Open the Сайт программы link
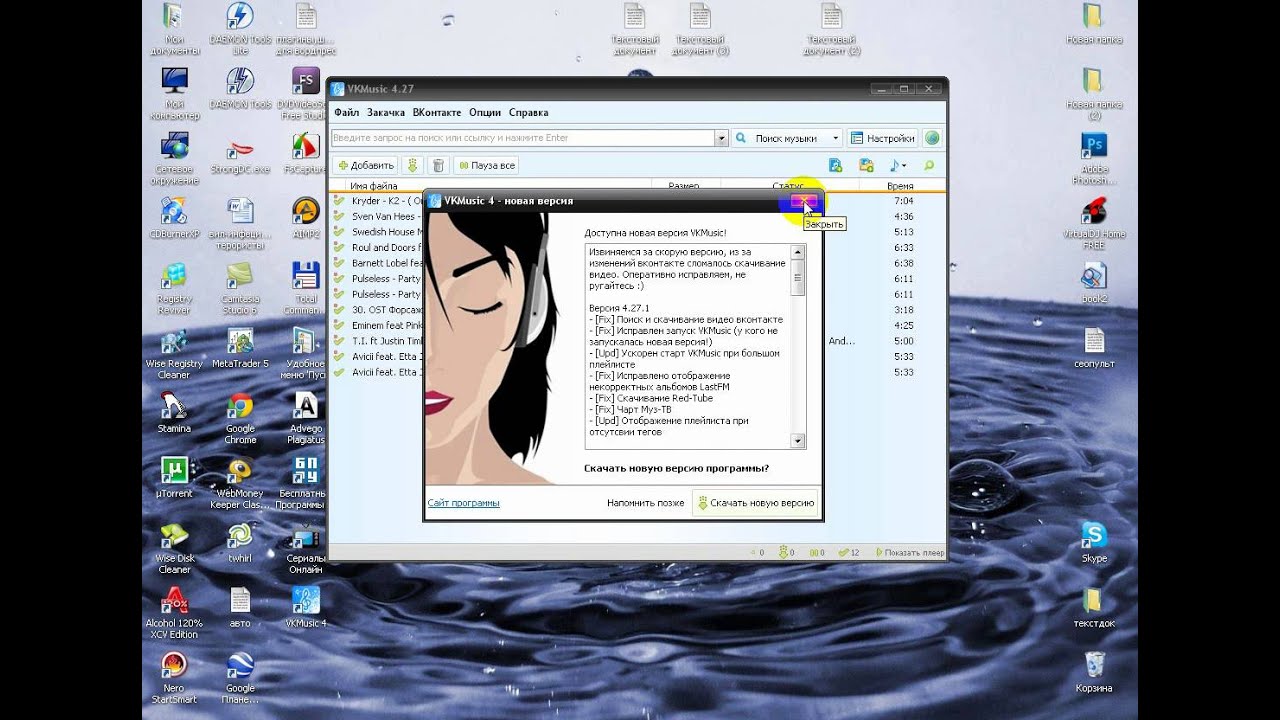The width and height of the screenshot is (1280, 720). 463,503
